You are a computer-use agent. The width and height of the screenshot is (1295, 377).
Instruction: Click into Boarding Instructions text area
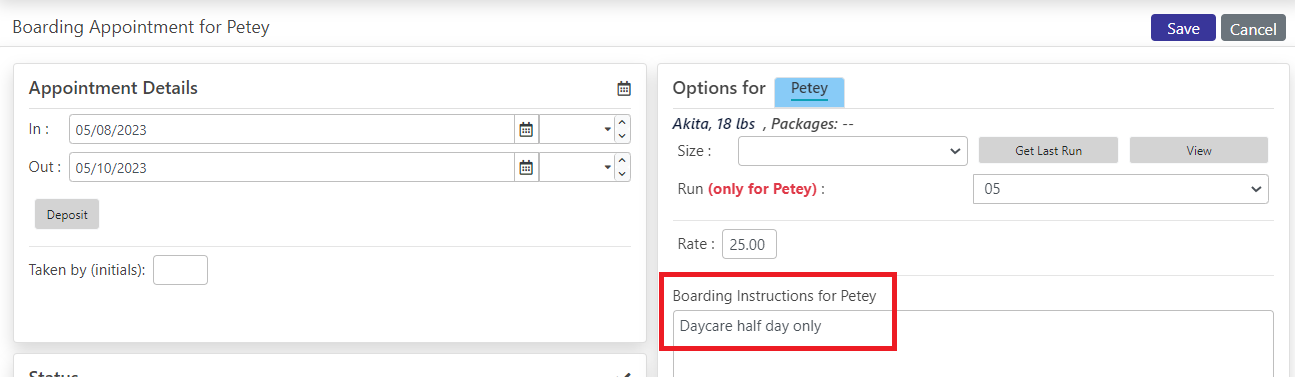coord(973,343)
